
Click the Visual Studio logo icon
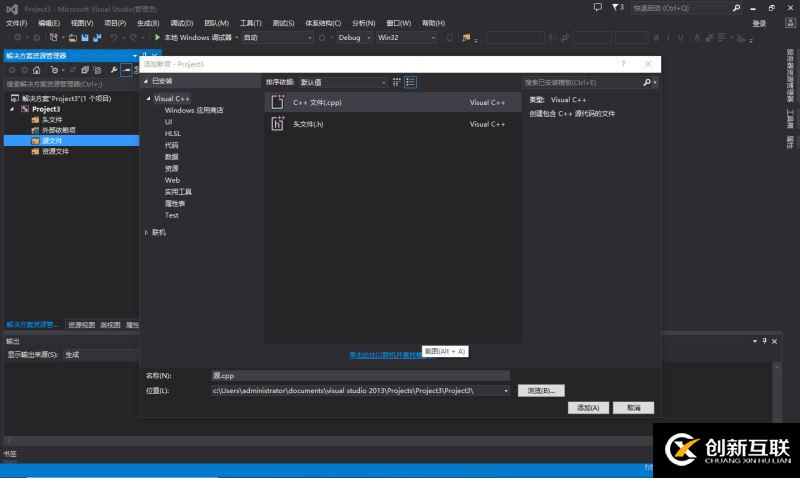(12, 9)
